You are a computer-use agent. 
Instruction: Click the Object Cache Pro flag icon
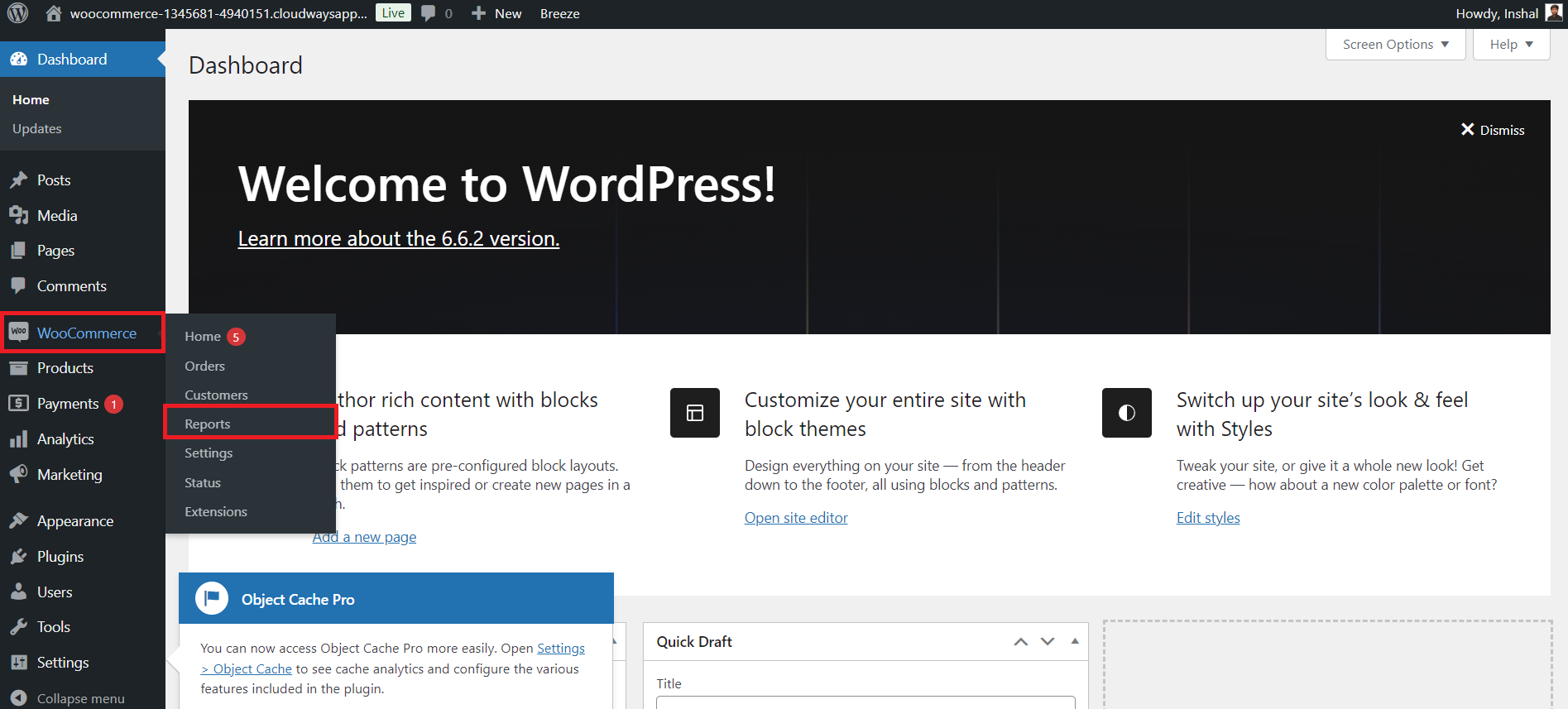coord(212,598)
